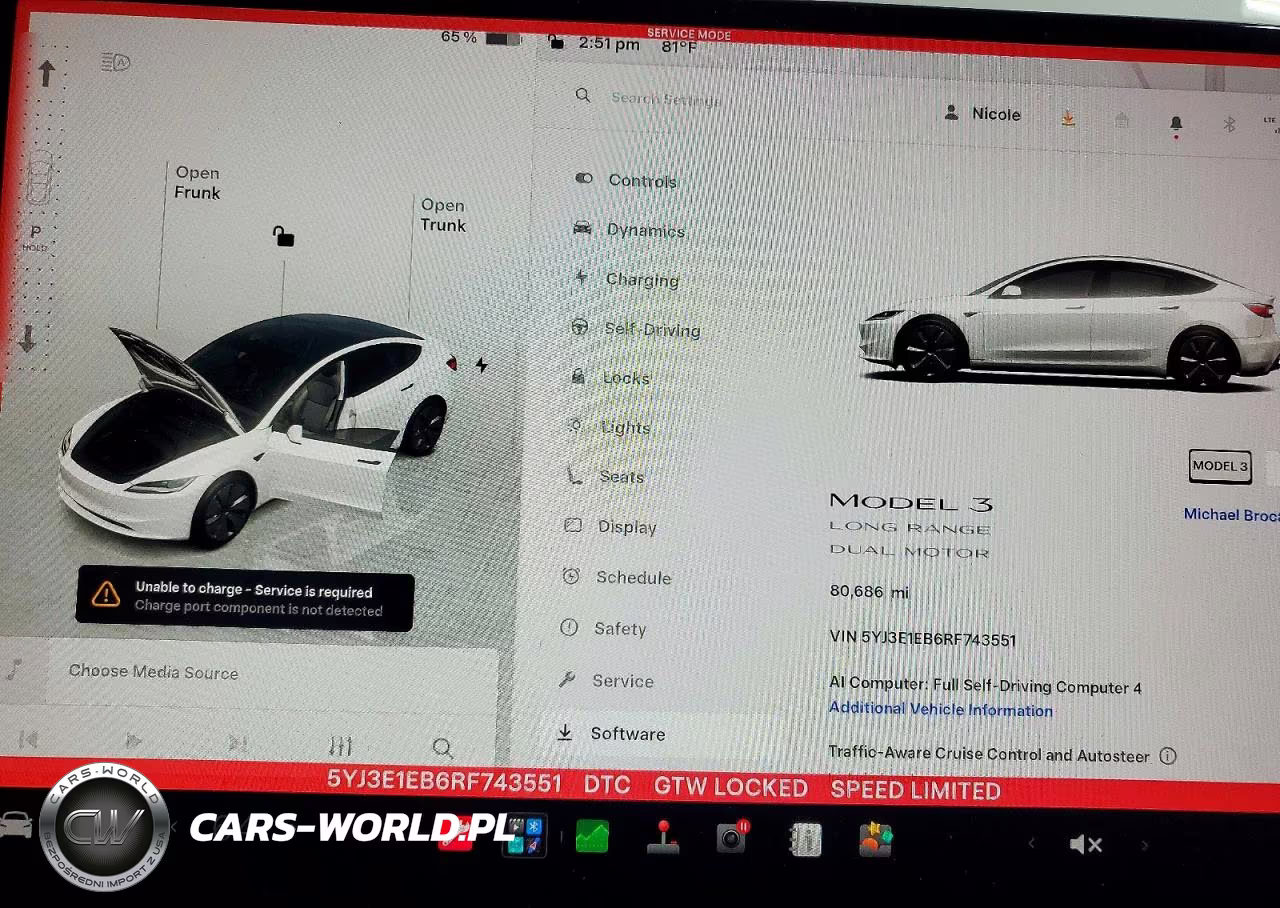Tap Open Trunk
The height and width of the screenshot is (908, 1280).
443,215
